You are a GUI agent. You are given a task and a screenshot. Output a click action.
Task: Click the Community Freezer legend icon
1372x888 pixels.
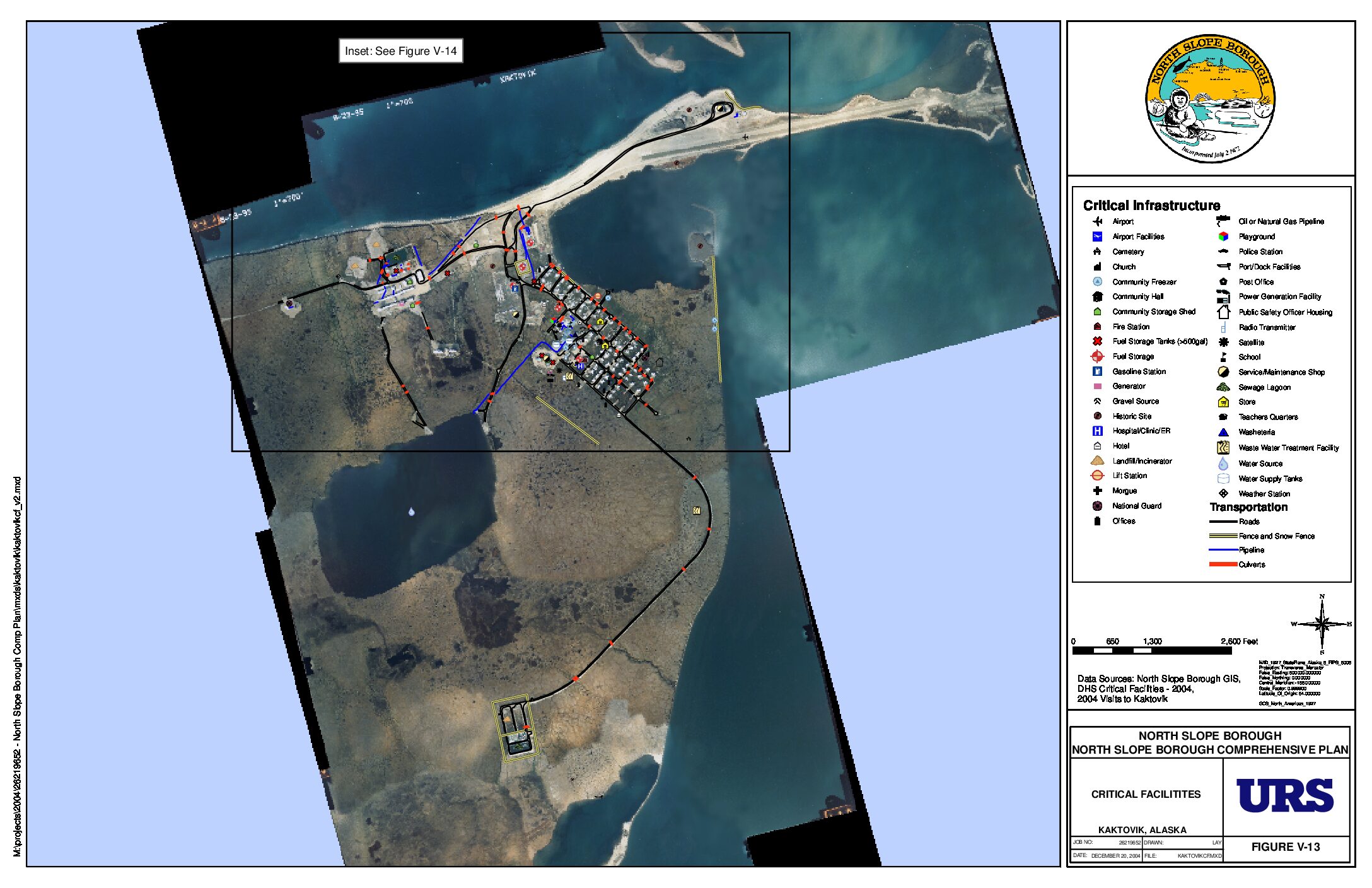tap(1097, 282)
